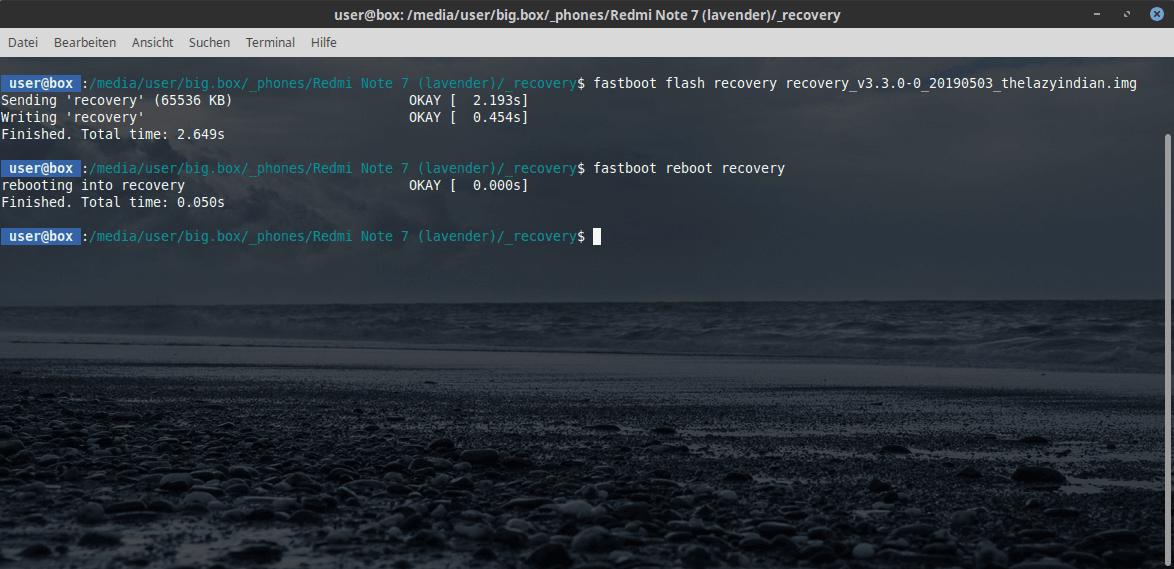Open the Suchen menu
Viewport: 1174px width, 569px height.
(x=209, y=43)
